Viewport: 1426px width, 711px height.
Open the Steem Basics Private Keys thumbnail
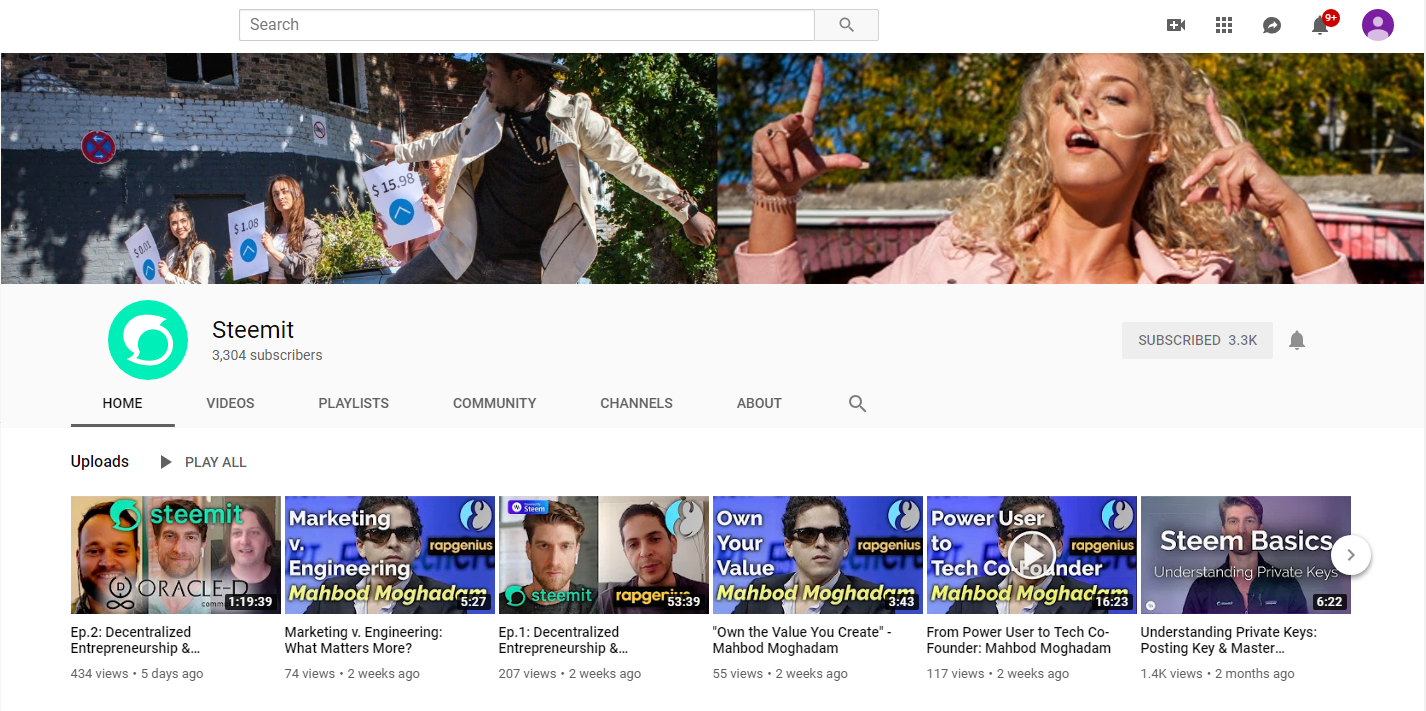click(x=1246, y=555)
